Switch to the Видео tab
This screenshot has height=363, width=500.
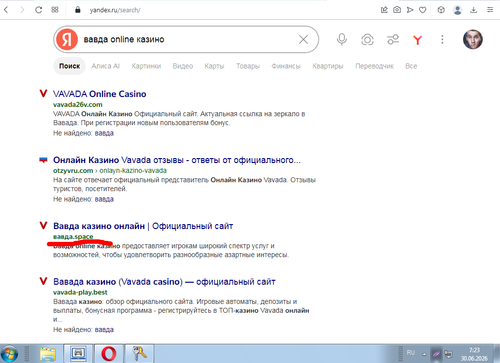pos(183,66)
